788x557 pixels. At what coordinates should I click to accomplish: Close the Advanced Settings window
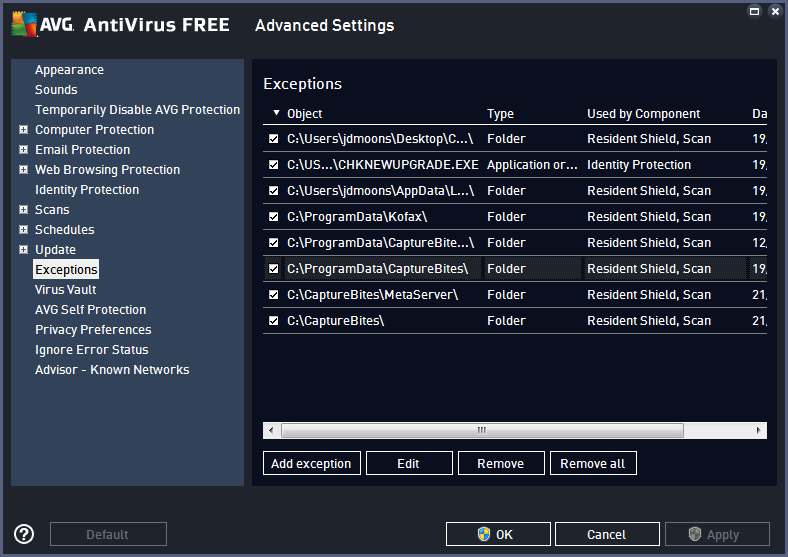tap(775, 11)
